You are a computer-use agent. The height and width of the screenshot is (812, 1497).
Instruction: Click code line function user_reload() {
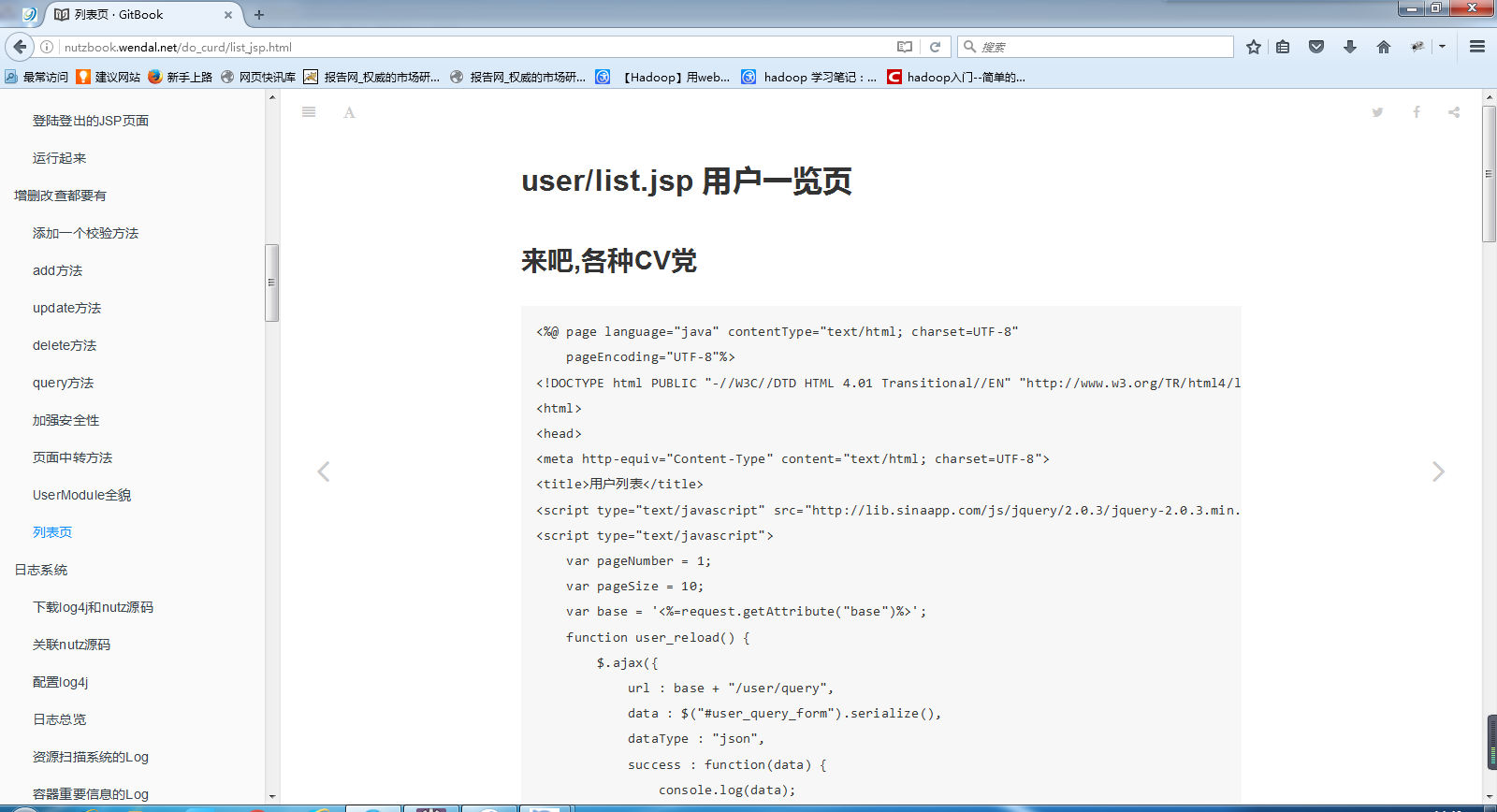coord(658,637)
